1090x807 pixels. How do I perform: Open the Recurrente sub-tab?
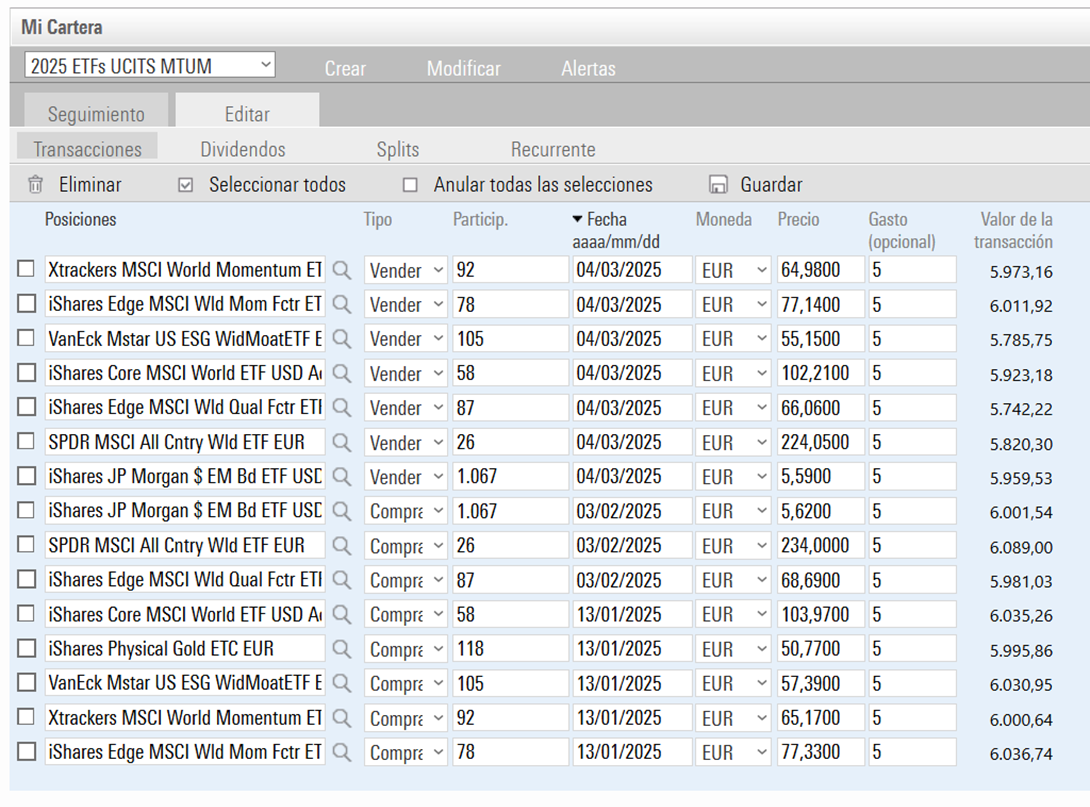[553, 149]
